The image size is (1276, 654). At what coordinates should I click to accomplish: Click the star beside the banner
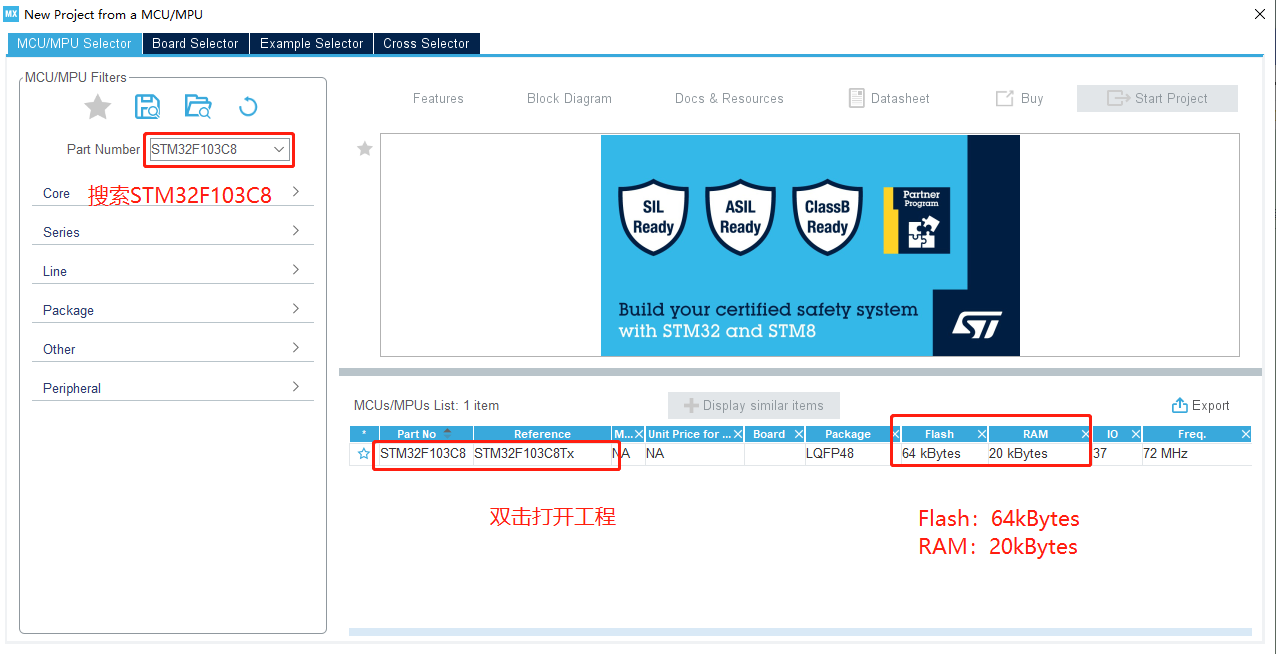tap(365, 149)
